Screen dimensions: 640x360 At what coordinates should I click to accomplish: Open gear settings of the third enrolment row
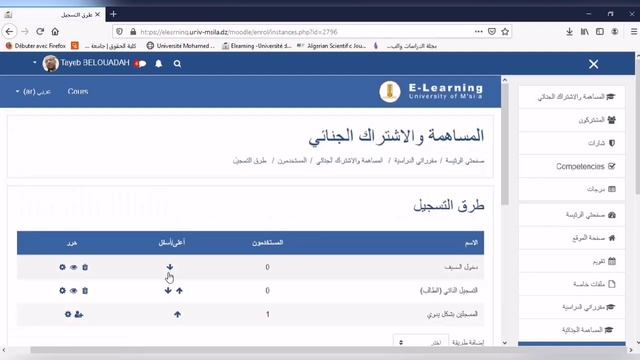click(x=68, y=314)
